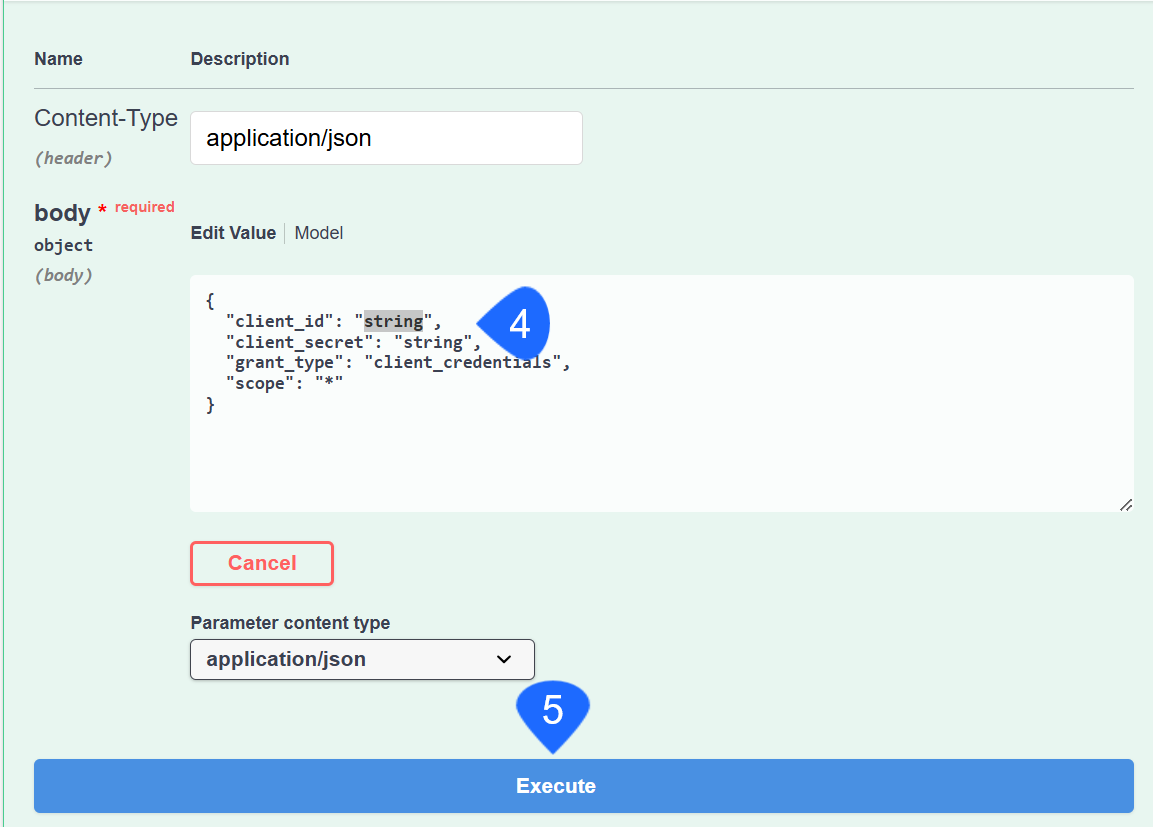Select the Edit Value tab
Screen dimensions: 1153x827
(x=233, y=233)
